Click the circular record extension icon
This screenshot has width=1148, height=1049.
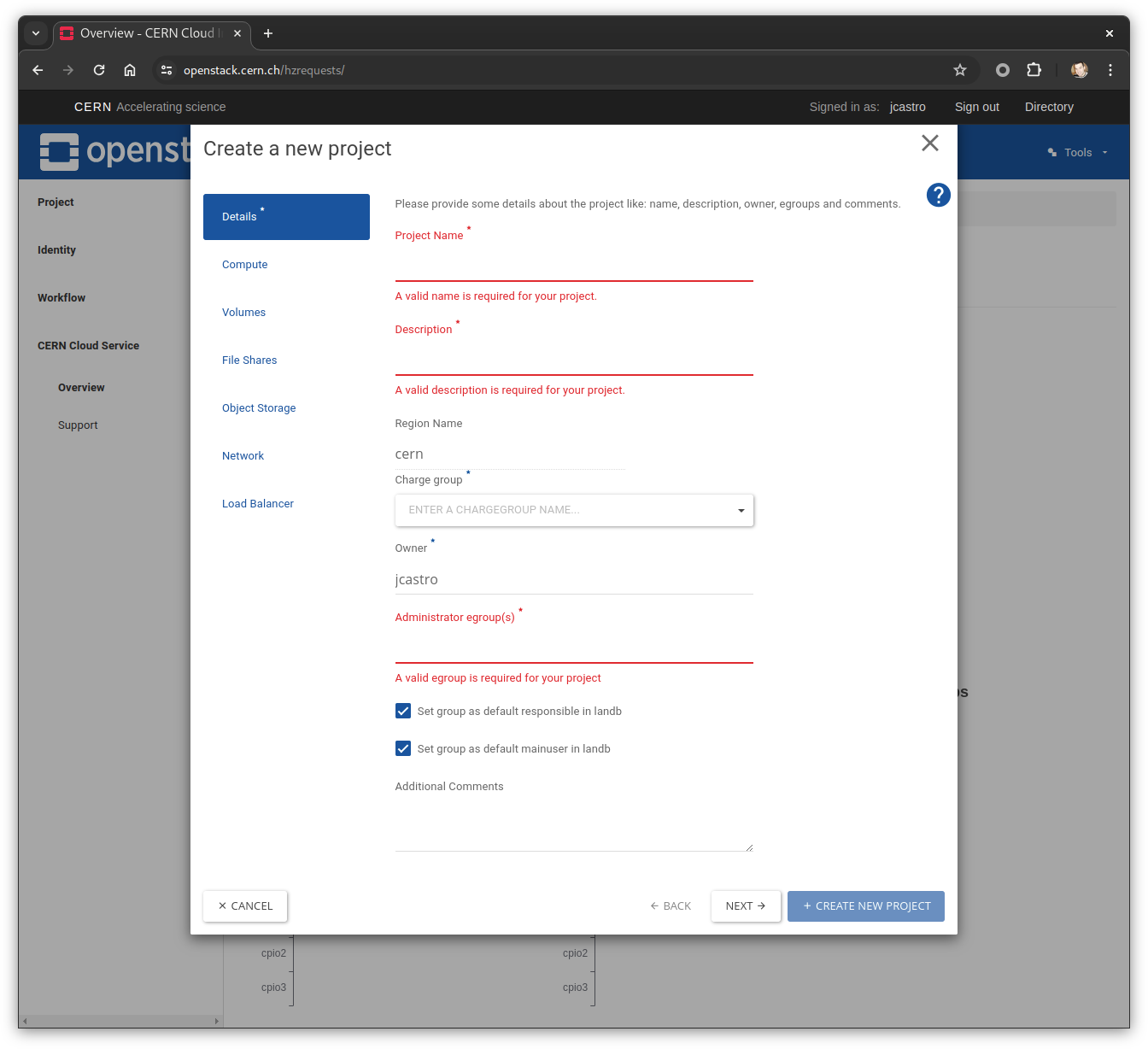click(x=1003, y=70)
